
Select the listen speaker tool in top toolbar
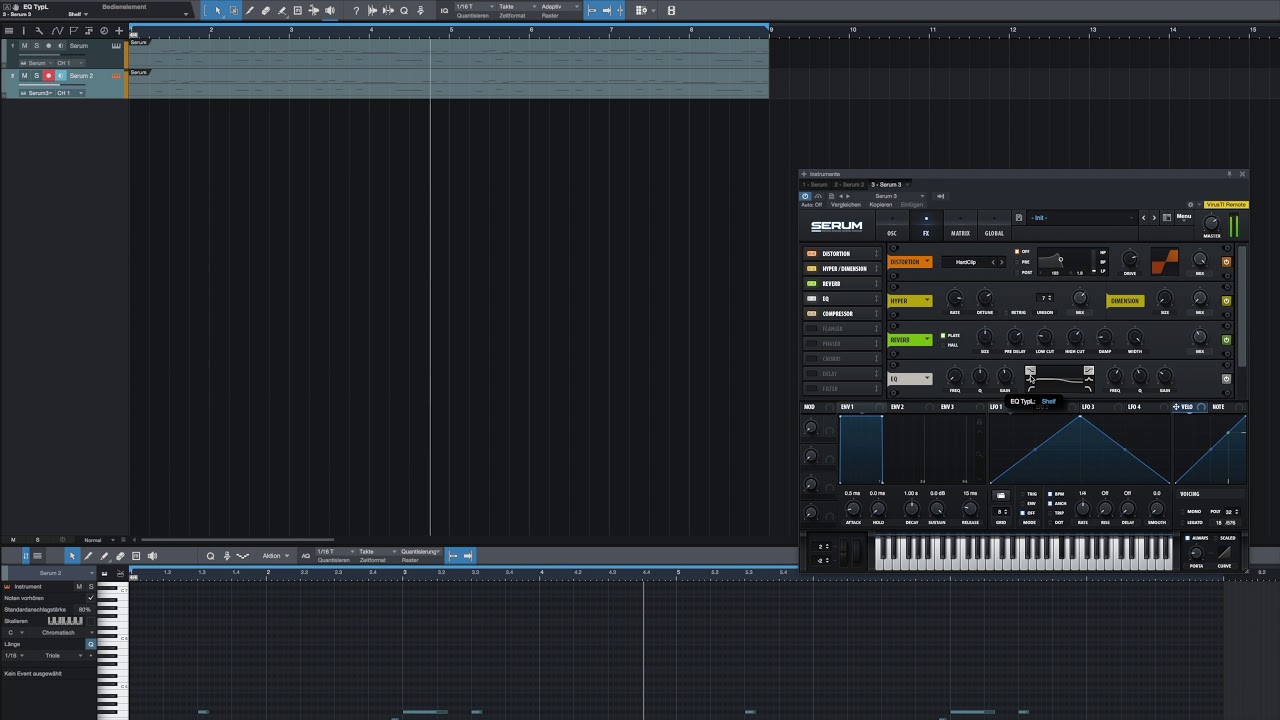pyautogui.click(x=329, y=10)
